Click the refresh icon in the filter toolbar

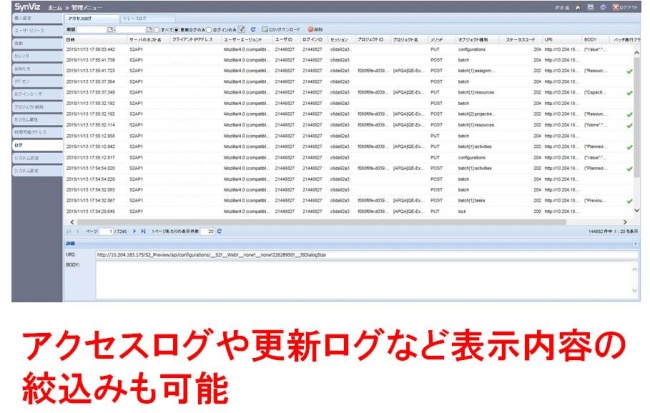click(253, 30)
